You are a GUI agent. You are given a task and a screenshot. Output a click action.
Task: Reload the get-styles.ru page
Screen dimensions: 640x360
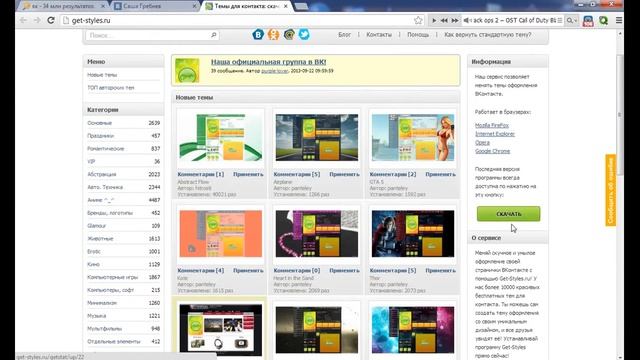[51, 20]
